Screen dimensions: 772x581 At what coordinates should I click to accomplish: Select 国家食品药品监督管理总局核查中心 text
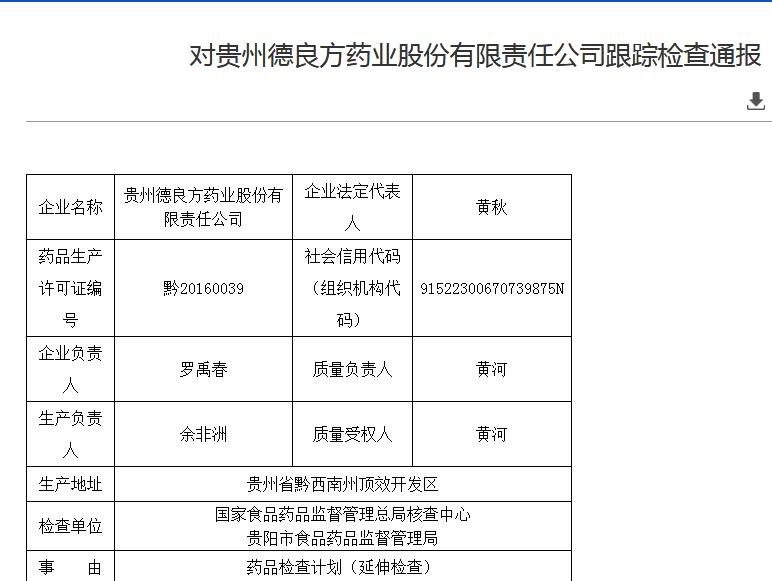(343, 515)
